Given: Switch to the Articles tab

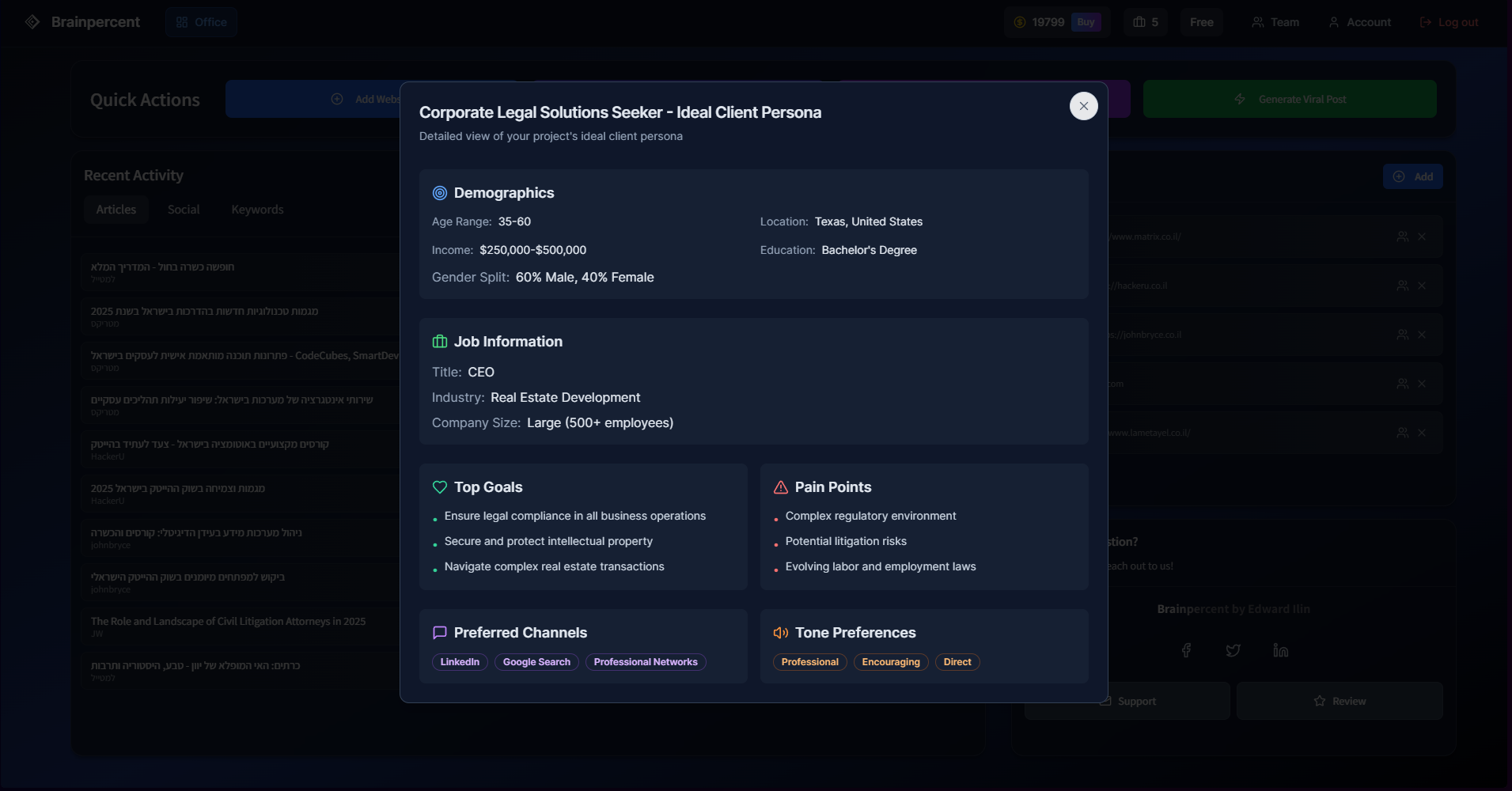Looking at the screenshot, I should pos(116,210).
